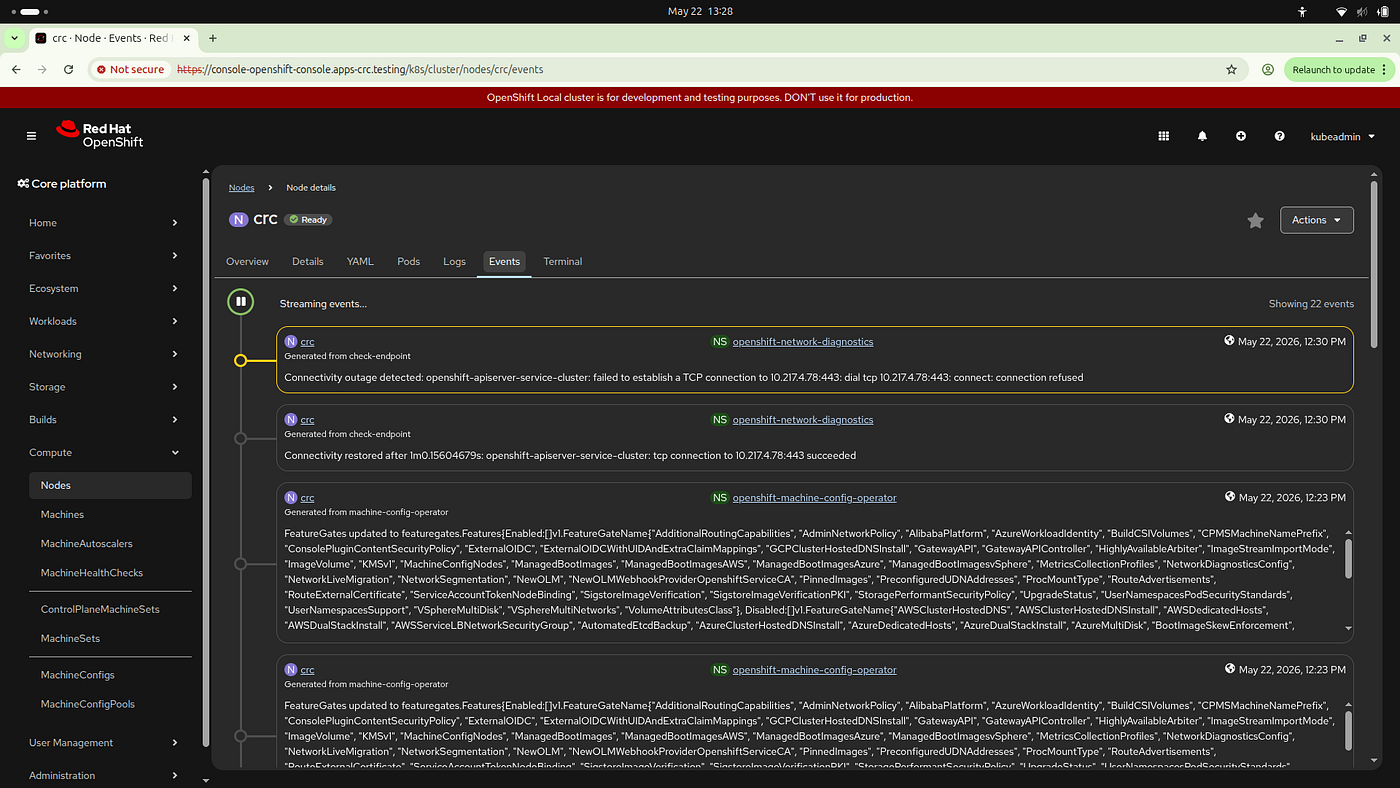Screen dimensions: 1400x788
Task: Open the browser tab search dropdown
Action: (x=14, y=38)
